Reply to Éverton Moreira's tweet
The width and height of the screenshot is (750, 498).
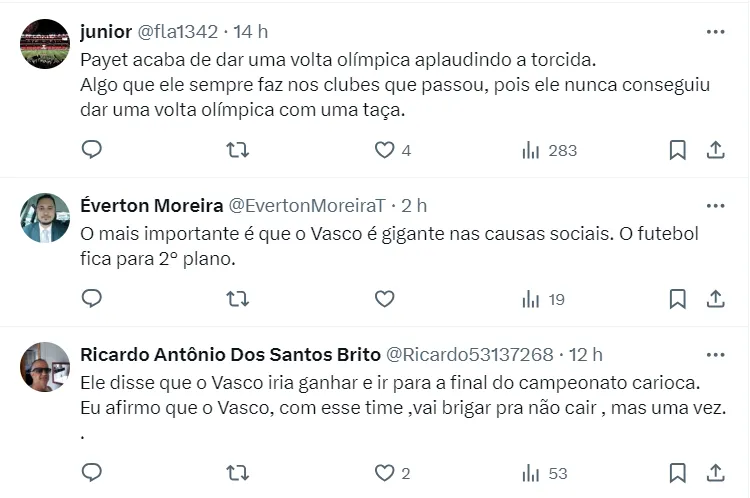pyautogui.click(x=92, y=299)
